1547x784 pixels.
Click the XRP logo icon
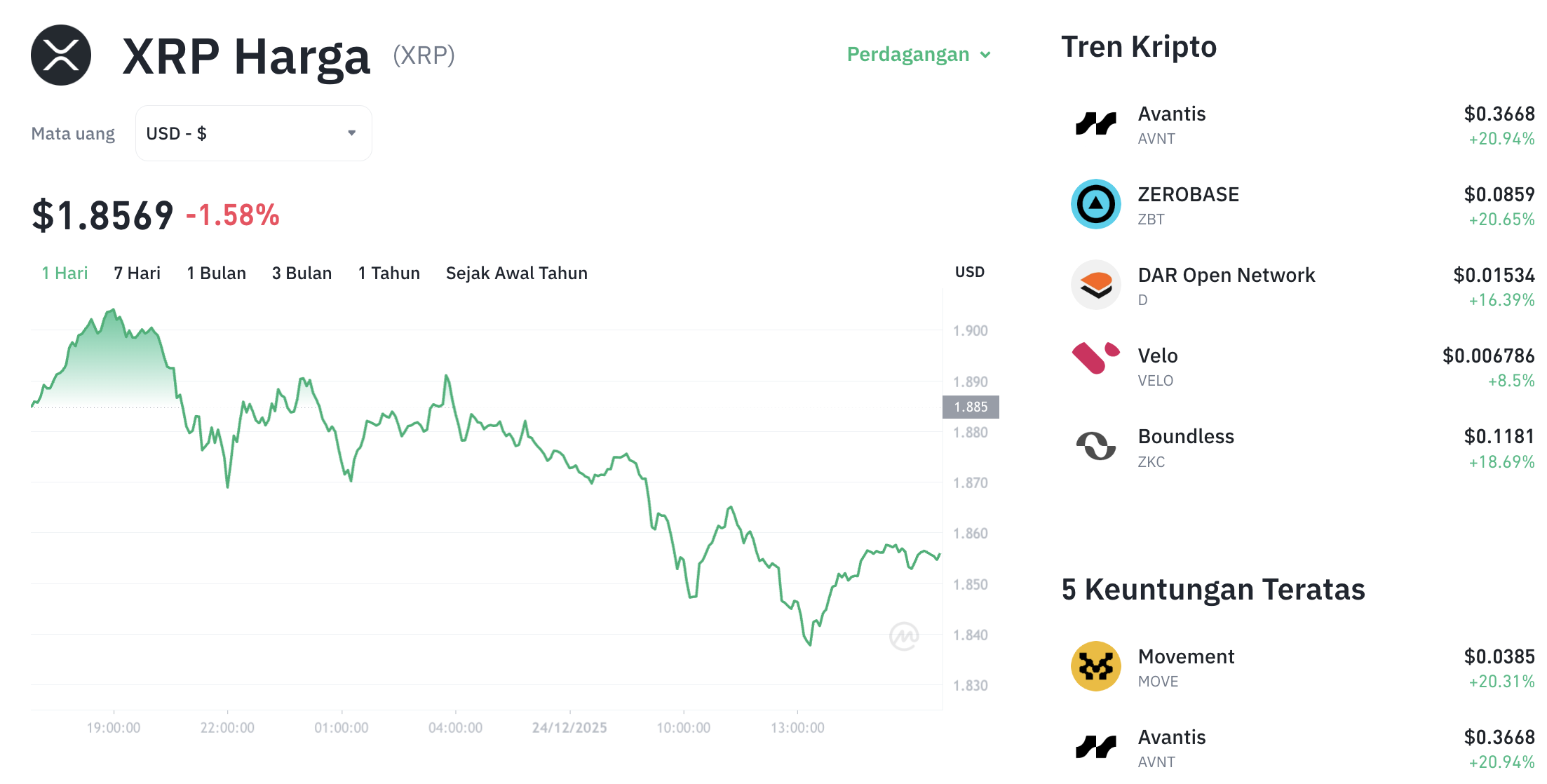tap(60, 56)
